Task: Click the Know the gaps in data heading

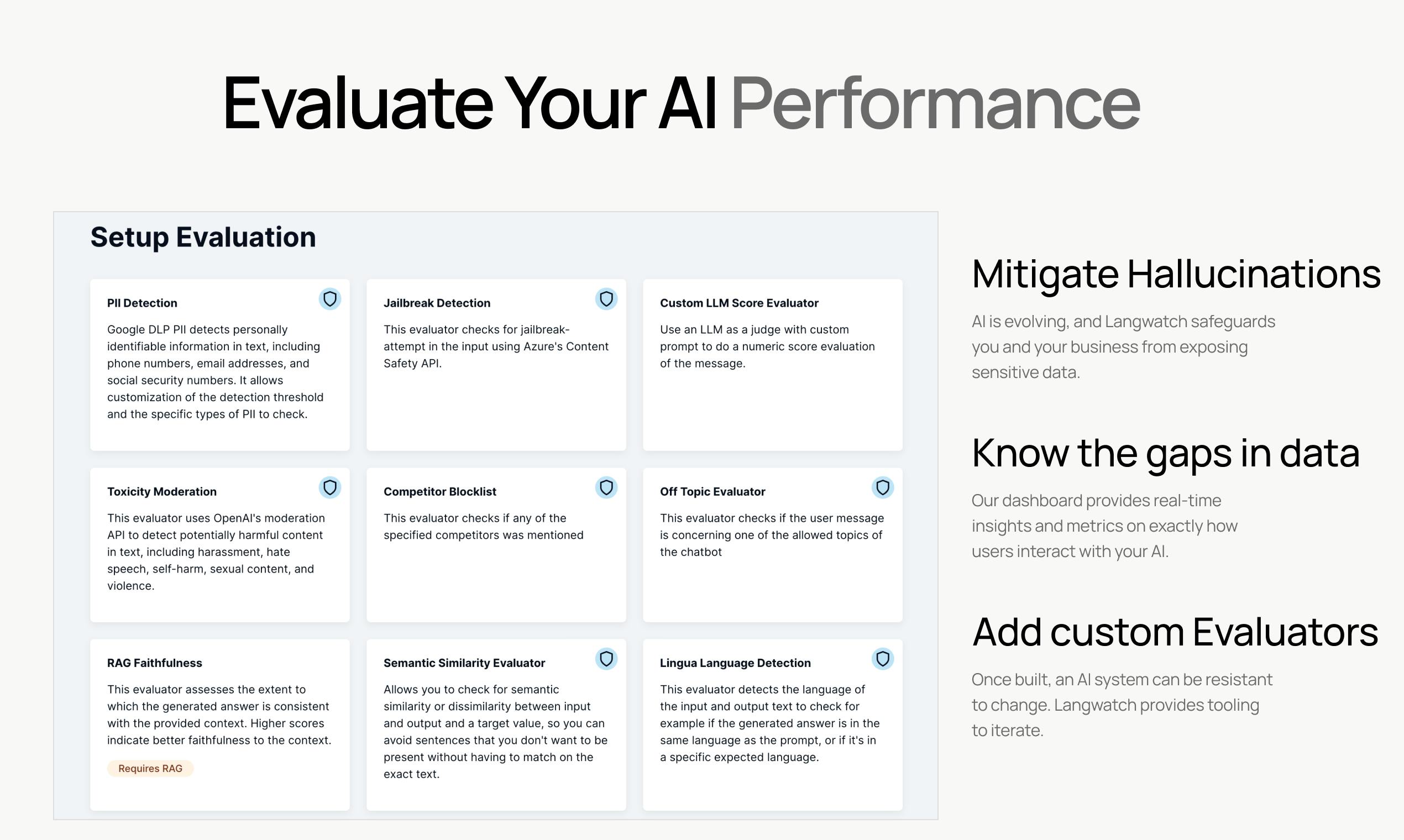Action: (1165, 453)
